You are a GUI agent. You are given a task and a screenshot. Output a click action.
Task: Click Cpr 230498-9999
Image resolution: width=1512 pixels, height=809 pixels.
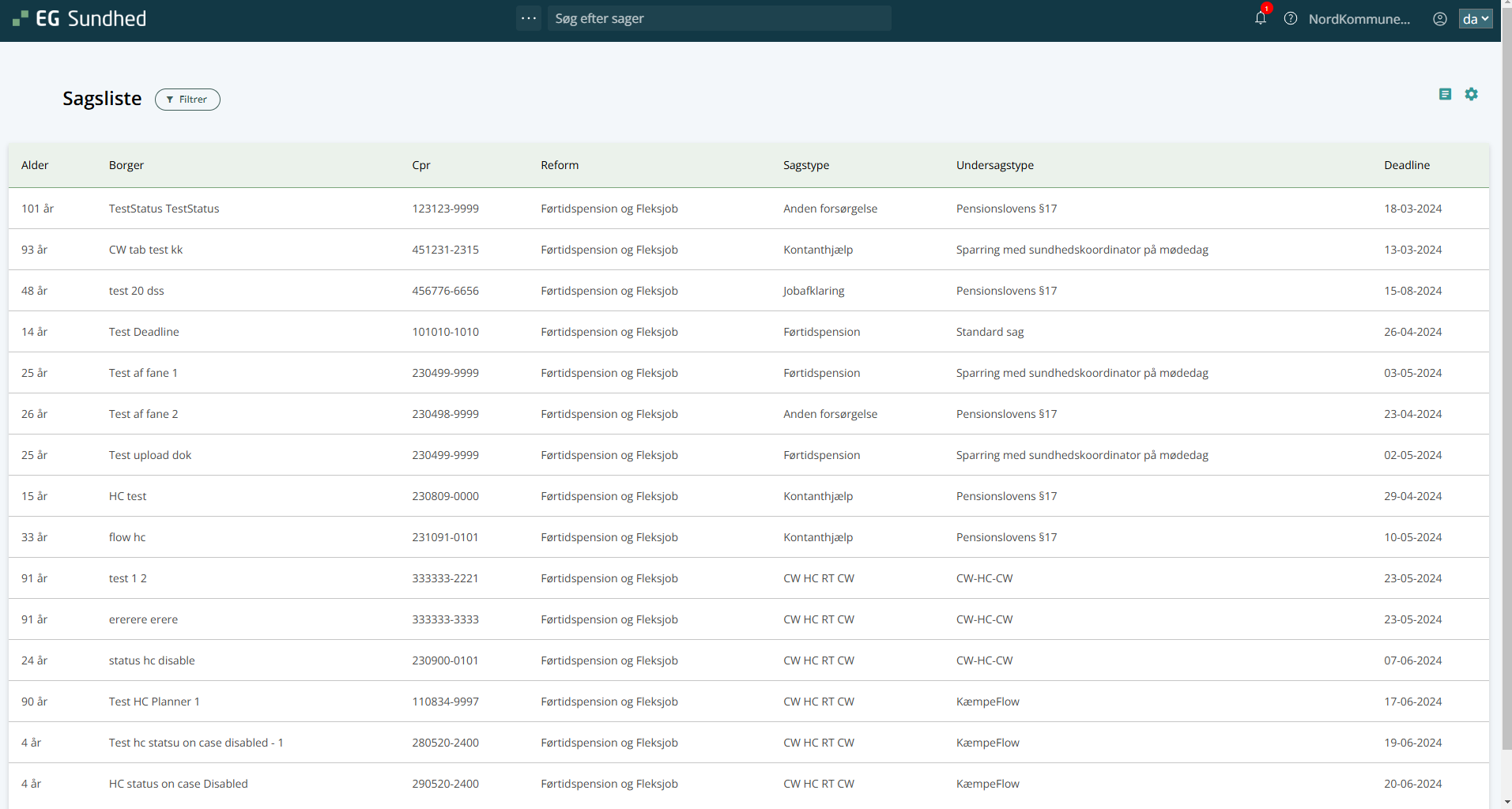click(446, 414)
